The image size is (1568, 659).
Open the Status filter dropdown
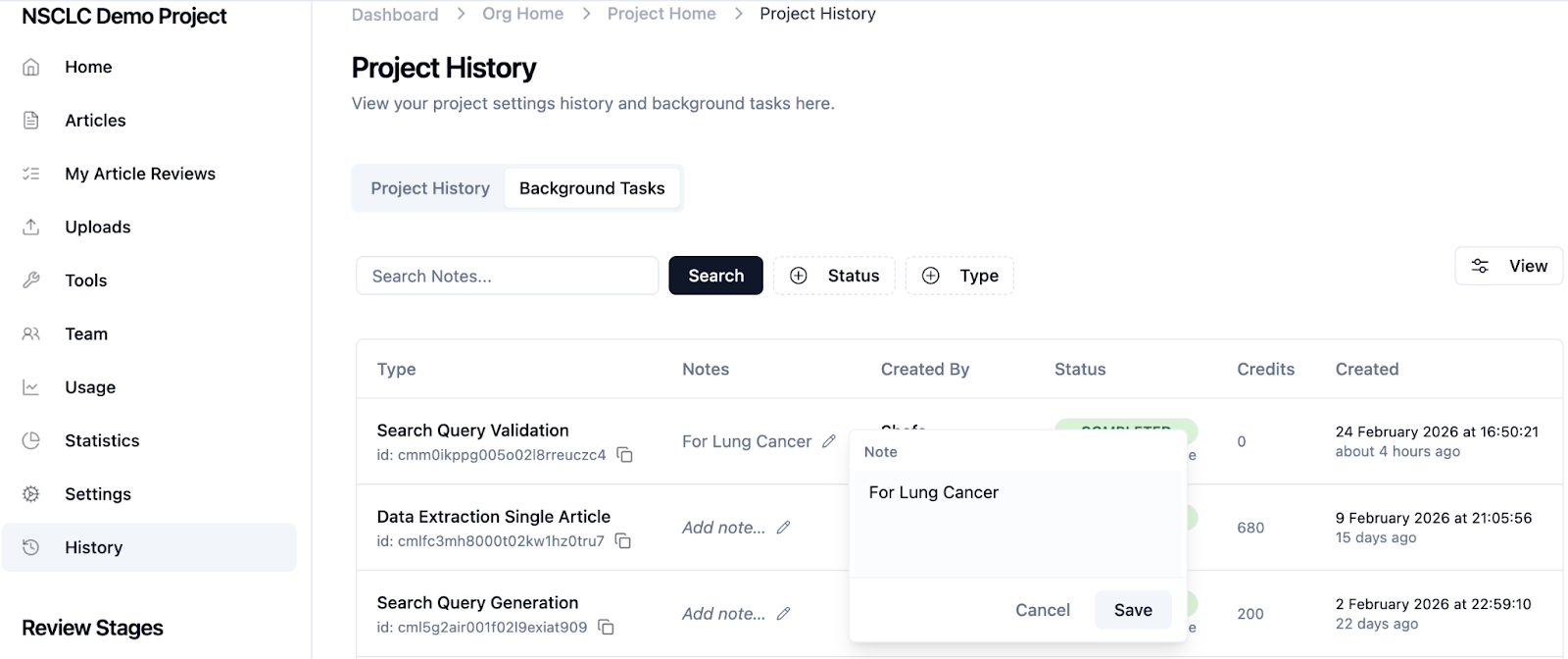coord(834,276)
